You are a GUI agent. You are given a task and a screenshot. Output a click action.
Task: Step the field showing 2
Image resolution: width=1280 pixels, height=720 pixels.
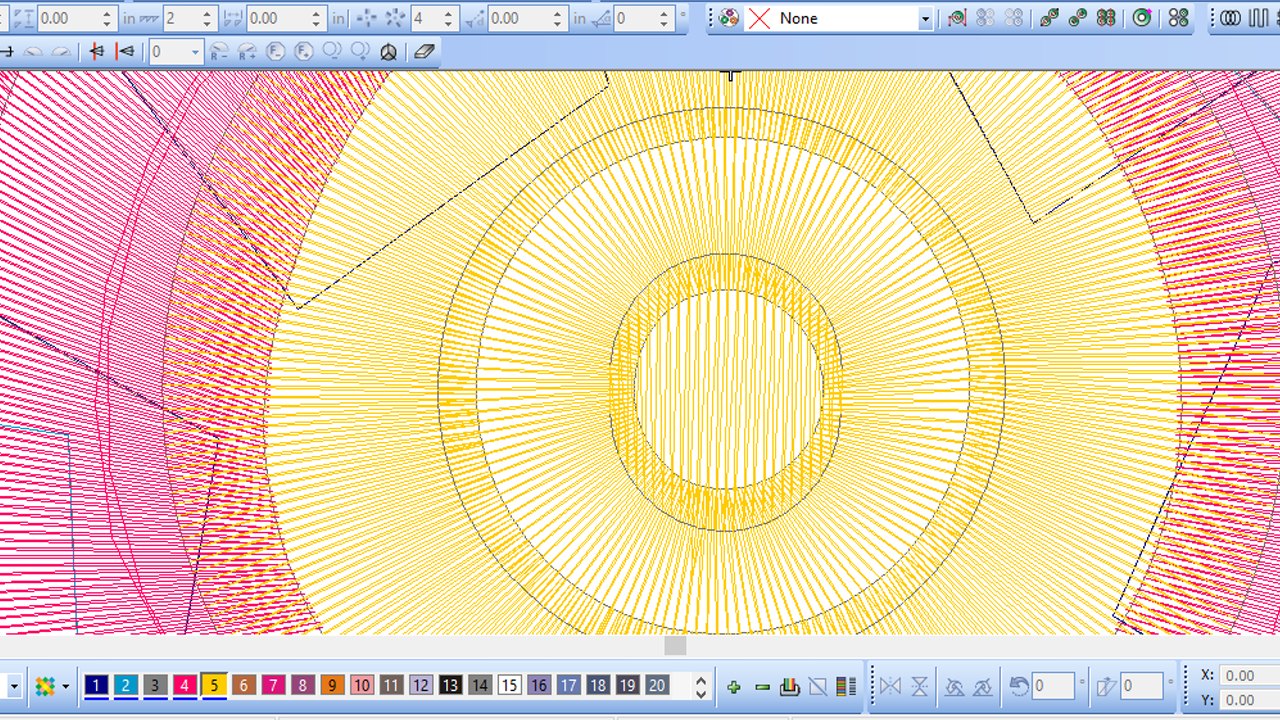(207, 19)
